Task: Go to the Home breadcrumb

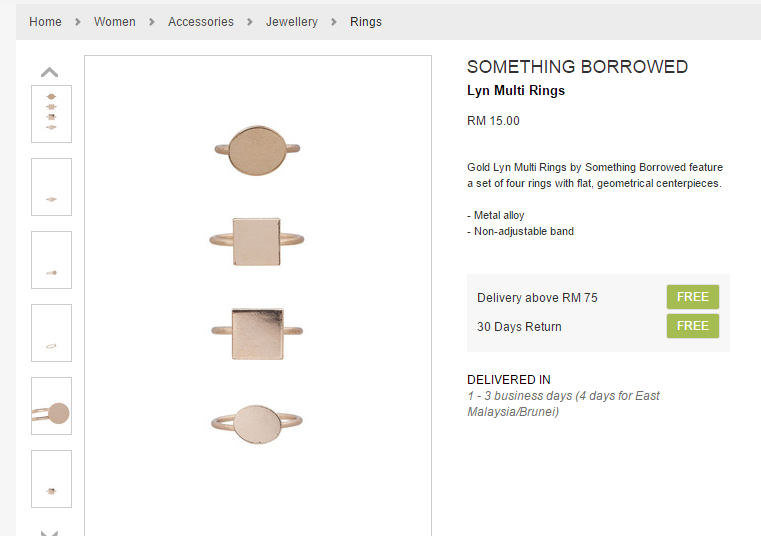Action: 45,21
